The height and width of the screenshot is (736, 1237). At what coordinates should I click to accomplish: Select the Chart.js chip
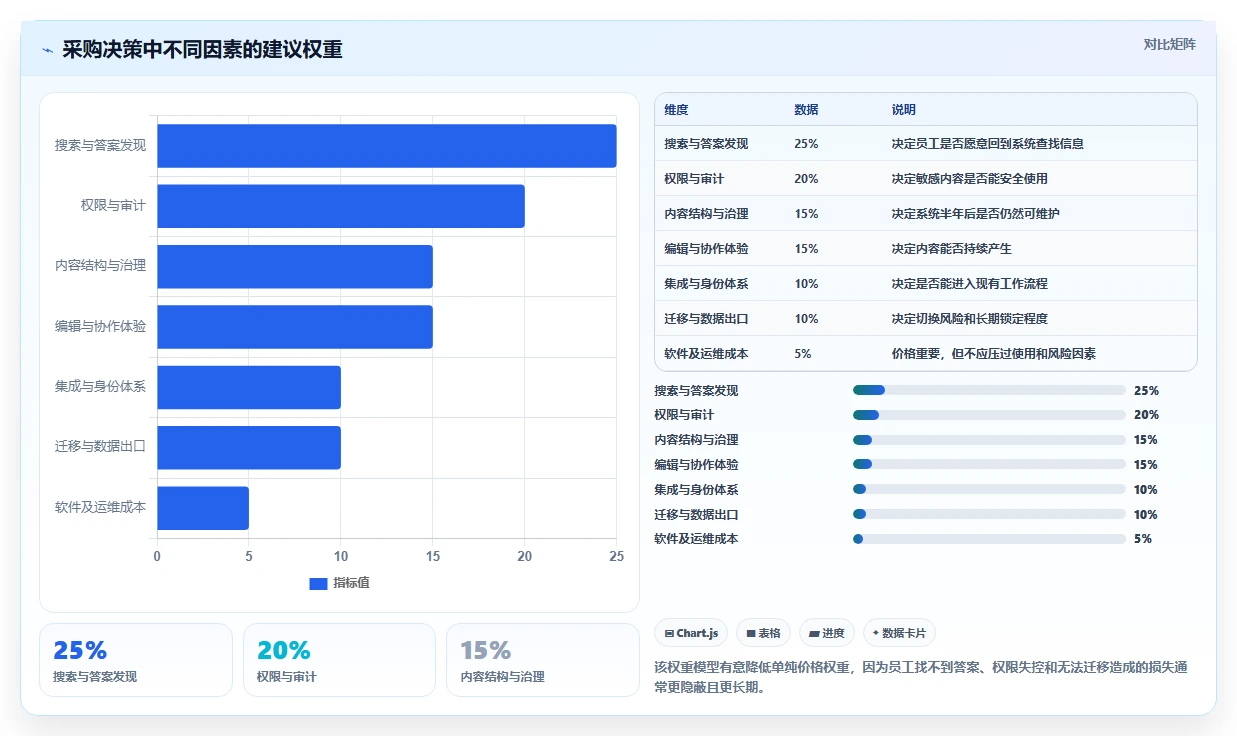tap(691, 633)
